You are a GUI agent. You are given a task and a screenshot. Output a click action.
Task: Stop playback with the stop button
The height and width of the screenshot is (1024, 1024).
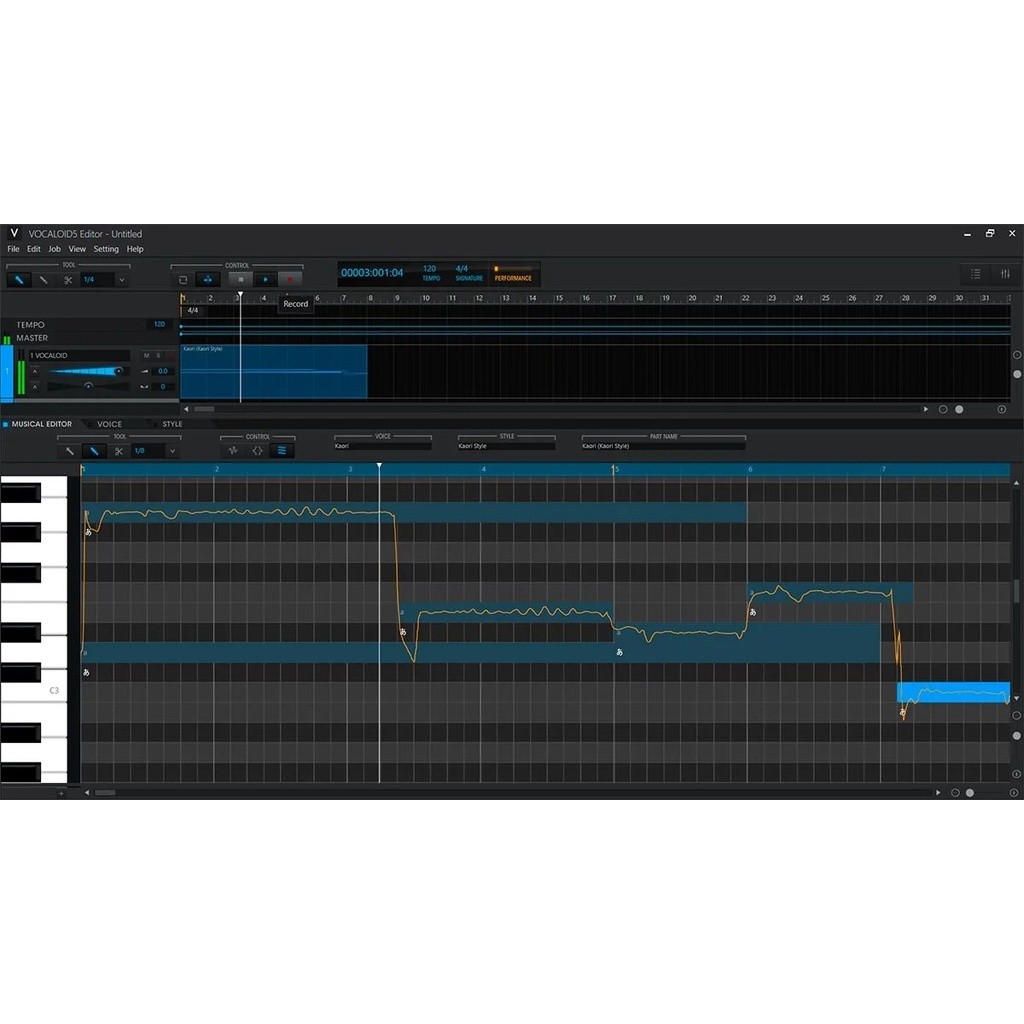point(240,280)
